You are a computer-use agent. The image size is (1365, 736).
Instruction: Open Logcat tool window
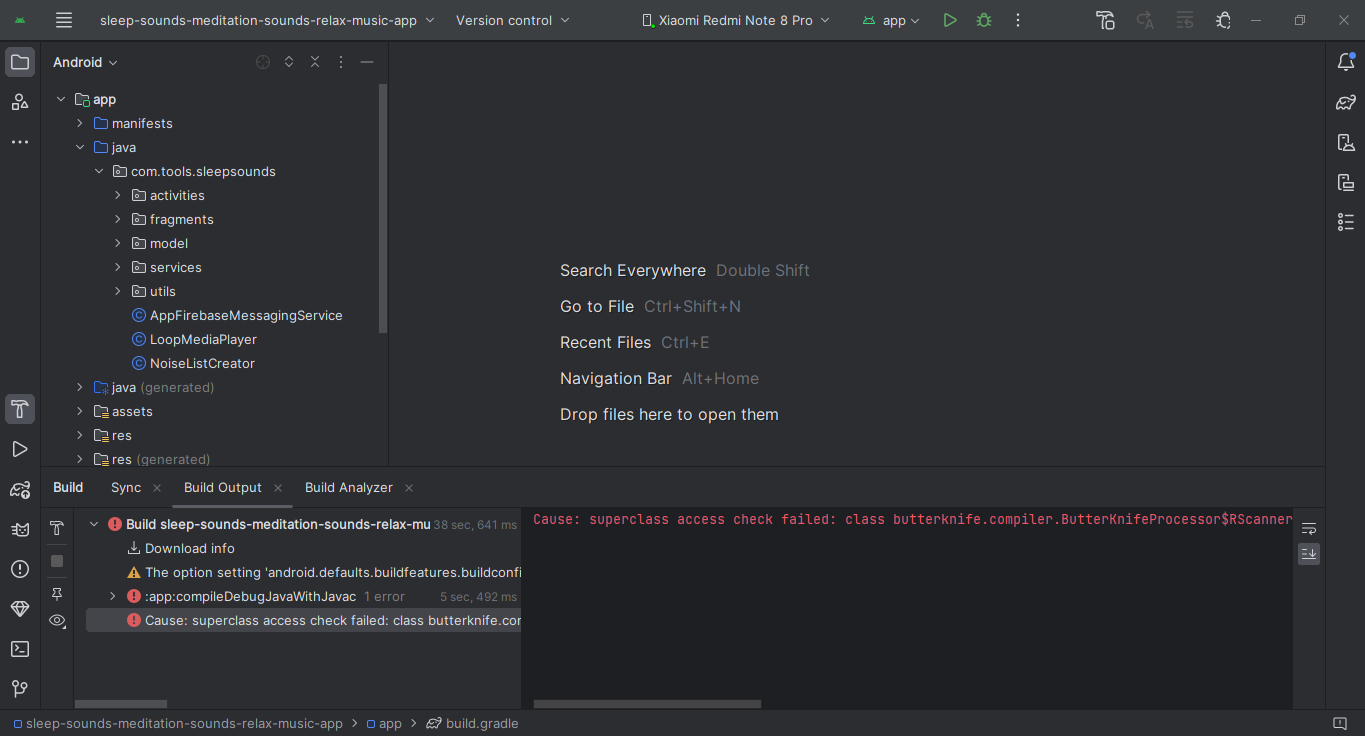click(20, 529)
